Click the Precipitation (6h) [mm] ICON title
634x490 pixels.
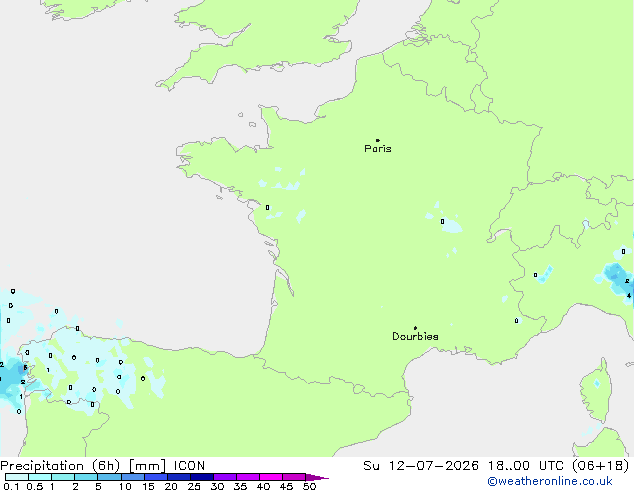click(103, 466)
